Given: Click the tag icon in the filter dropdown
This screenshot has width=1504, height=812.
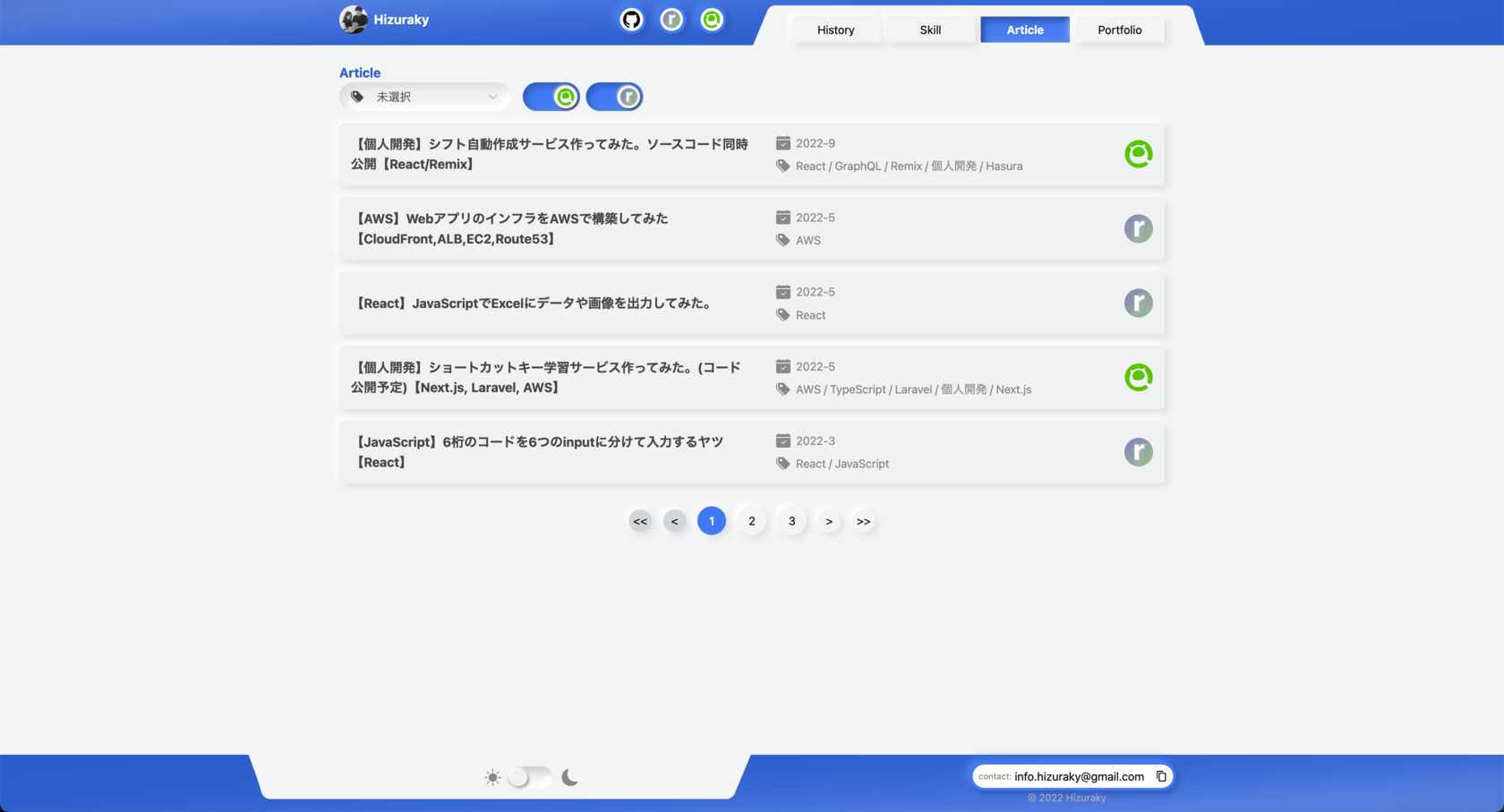Looking at the screenshot, I should pos(357,97).
